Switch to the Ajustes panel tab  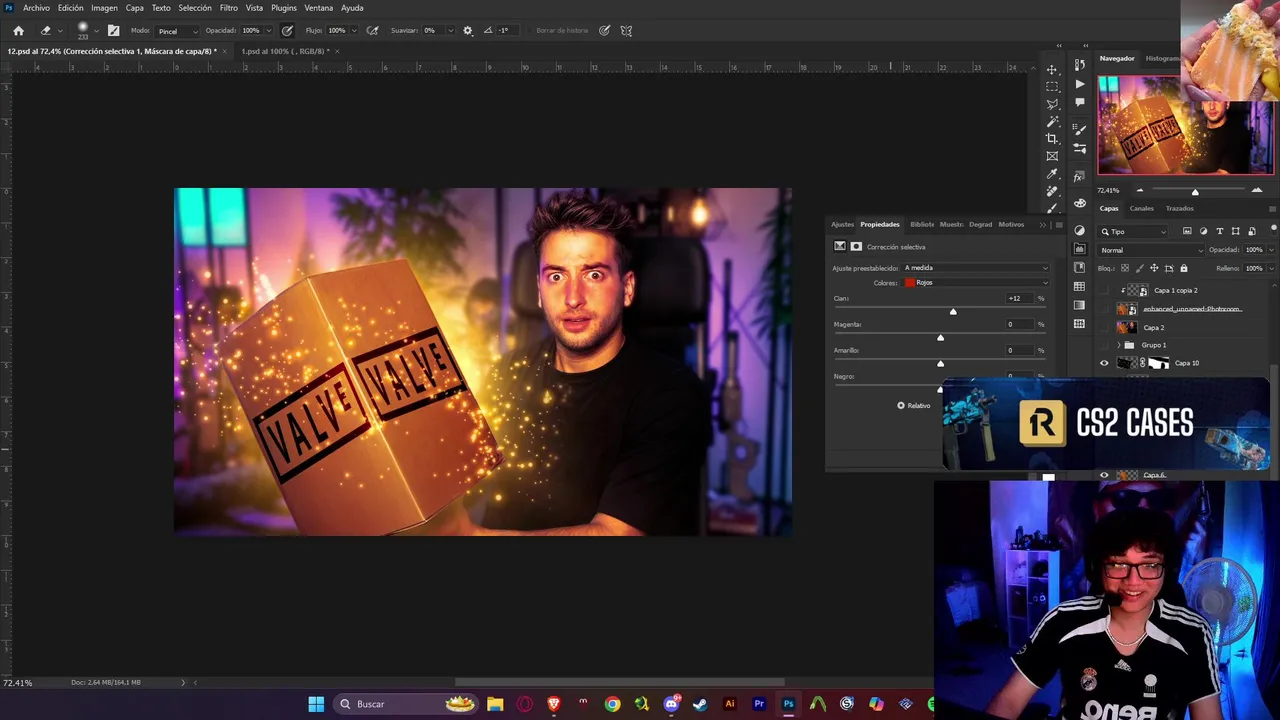click(842, 225)
